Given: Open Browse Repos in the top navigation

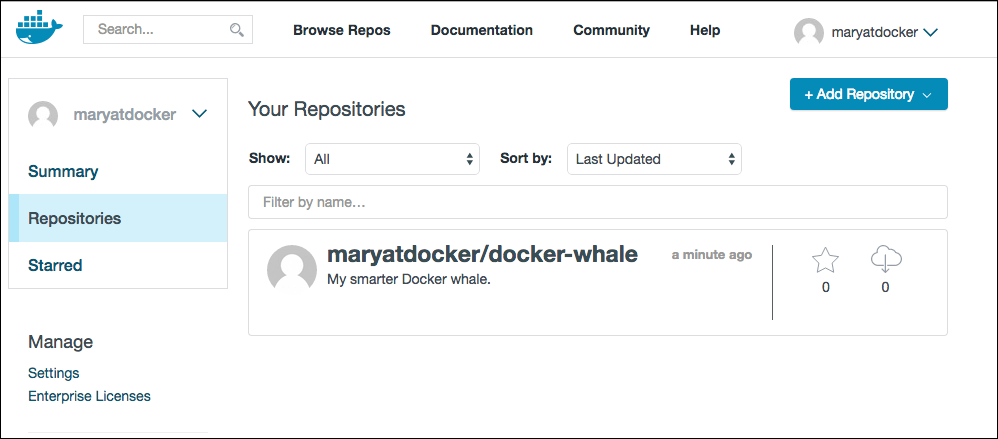Looking at the screenshot, I should tap(341, 30).
